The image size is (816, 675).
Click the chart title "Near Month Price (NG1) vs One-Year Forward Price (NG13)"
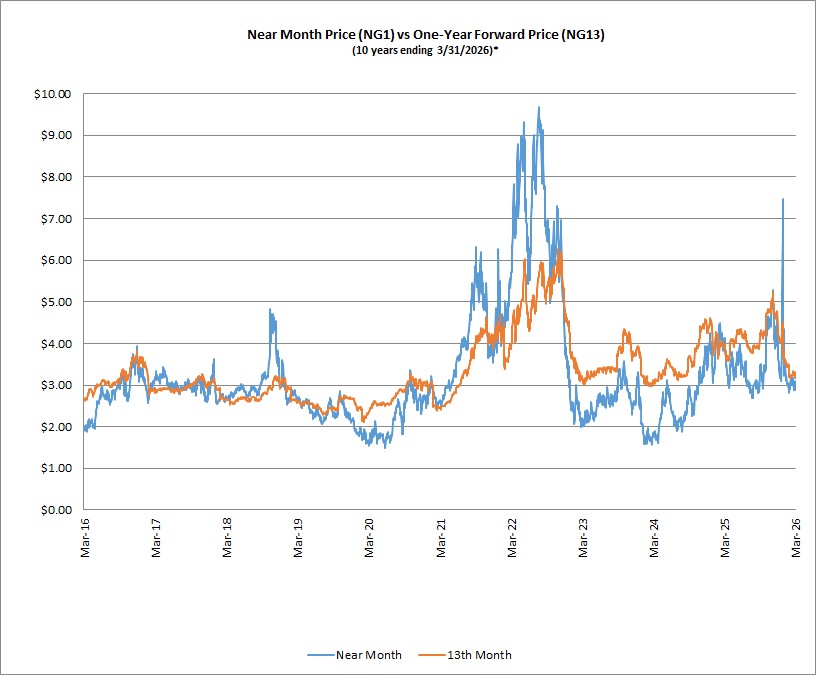(x=426, y=35)
